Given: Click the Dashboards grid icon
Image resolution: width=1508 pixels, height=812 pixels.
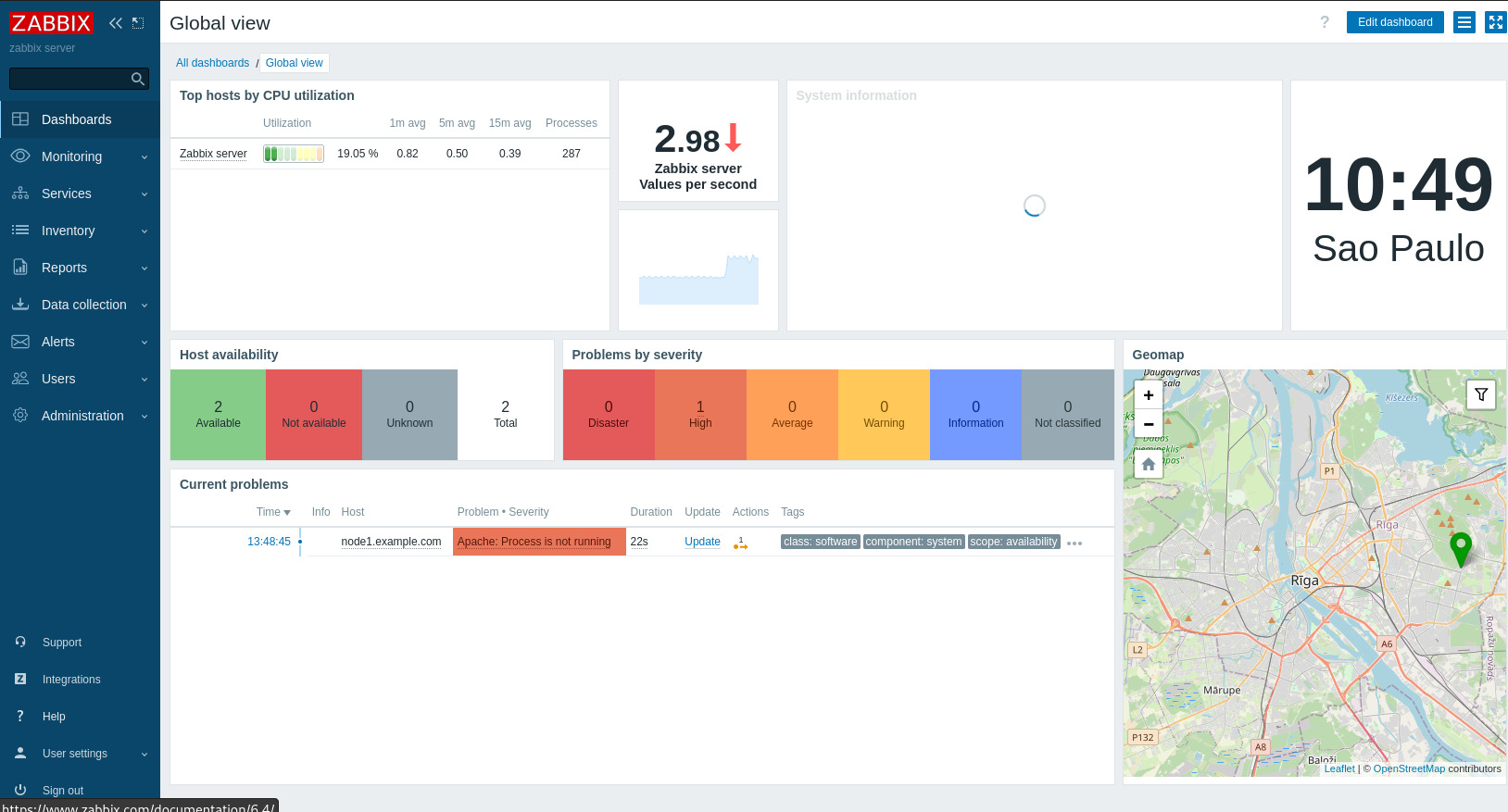Looking at the screenshot, I should (20, 119).
